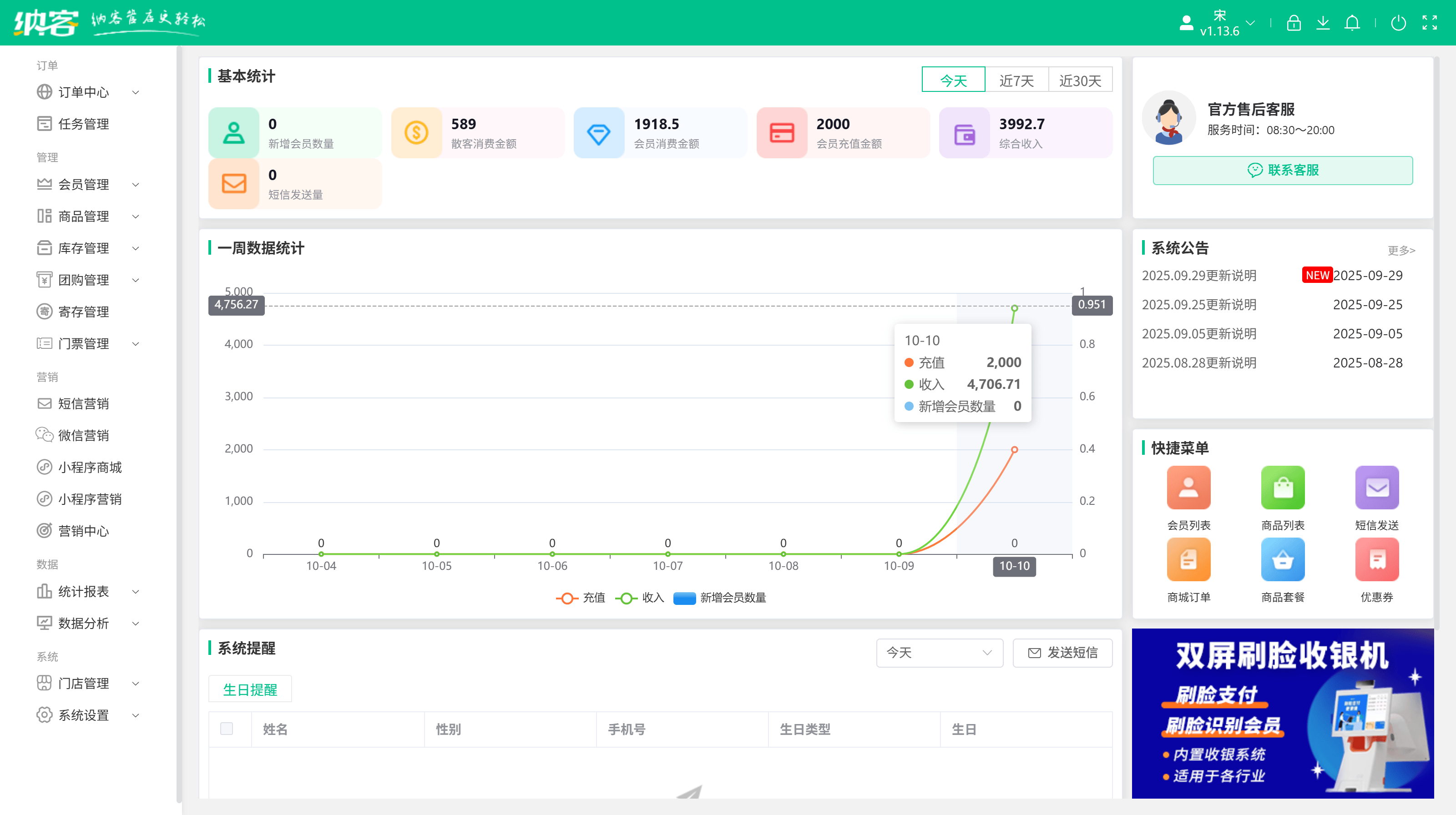Select the 生日提醒 tab
This screenshot has height=815, width=1456.
(x=250, y=689)
